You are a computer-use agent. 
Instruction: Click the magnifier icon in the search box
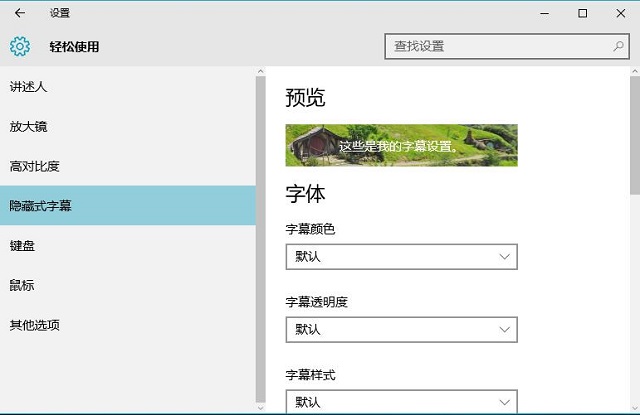618,46
